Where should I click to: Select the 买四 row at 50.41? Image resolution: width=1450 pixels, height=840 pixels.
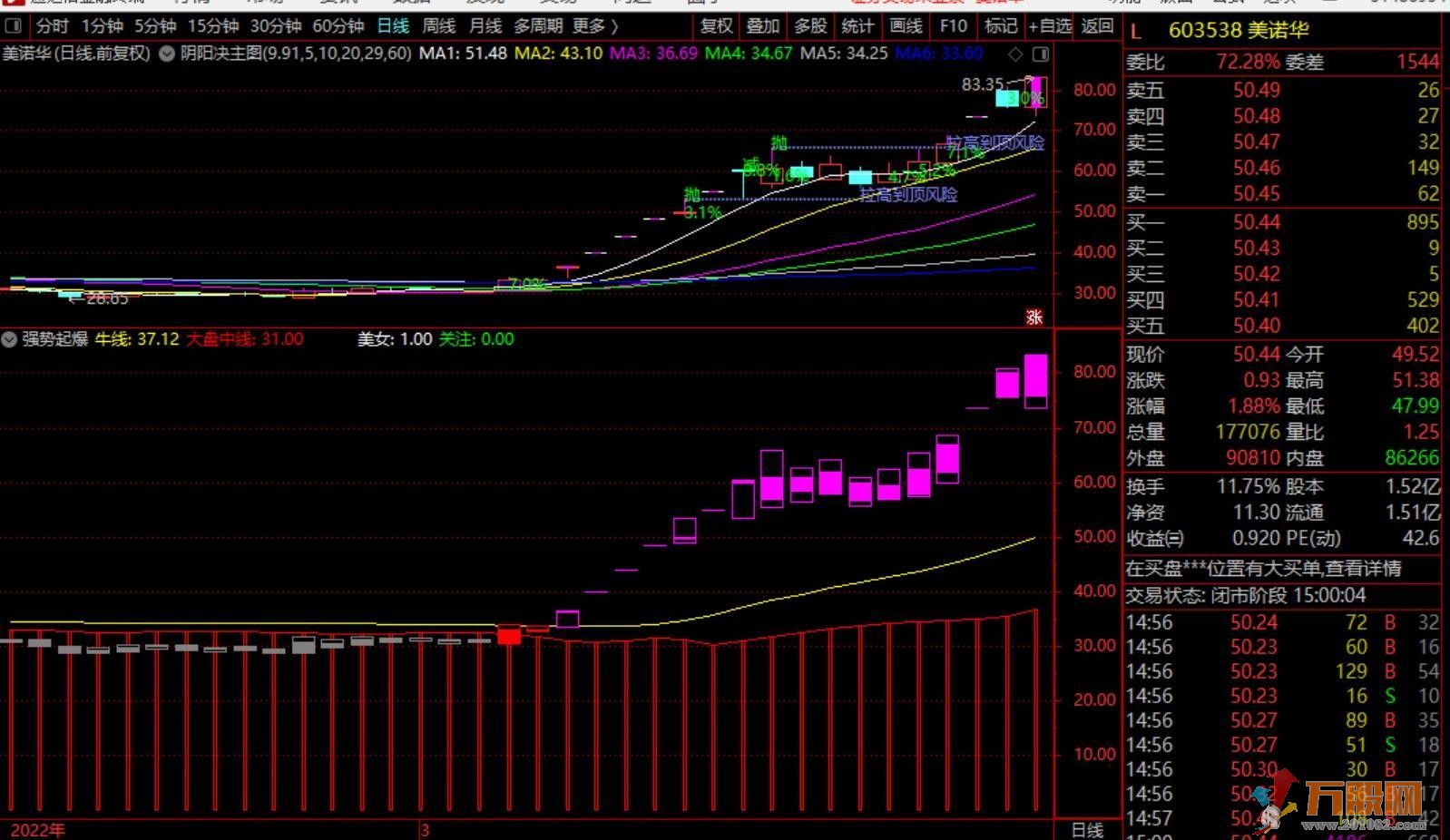tap(1283, 300)
